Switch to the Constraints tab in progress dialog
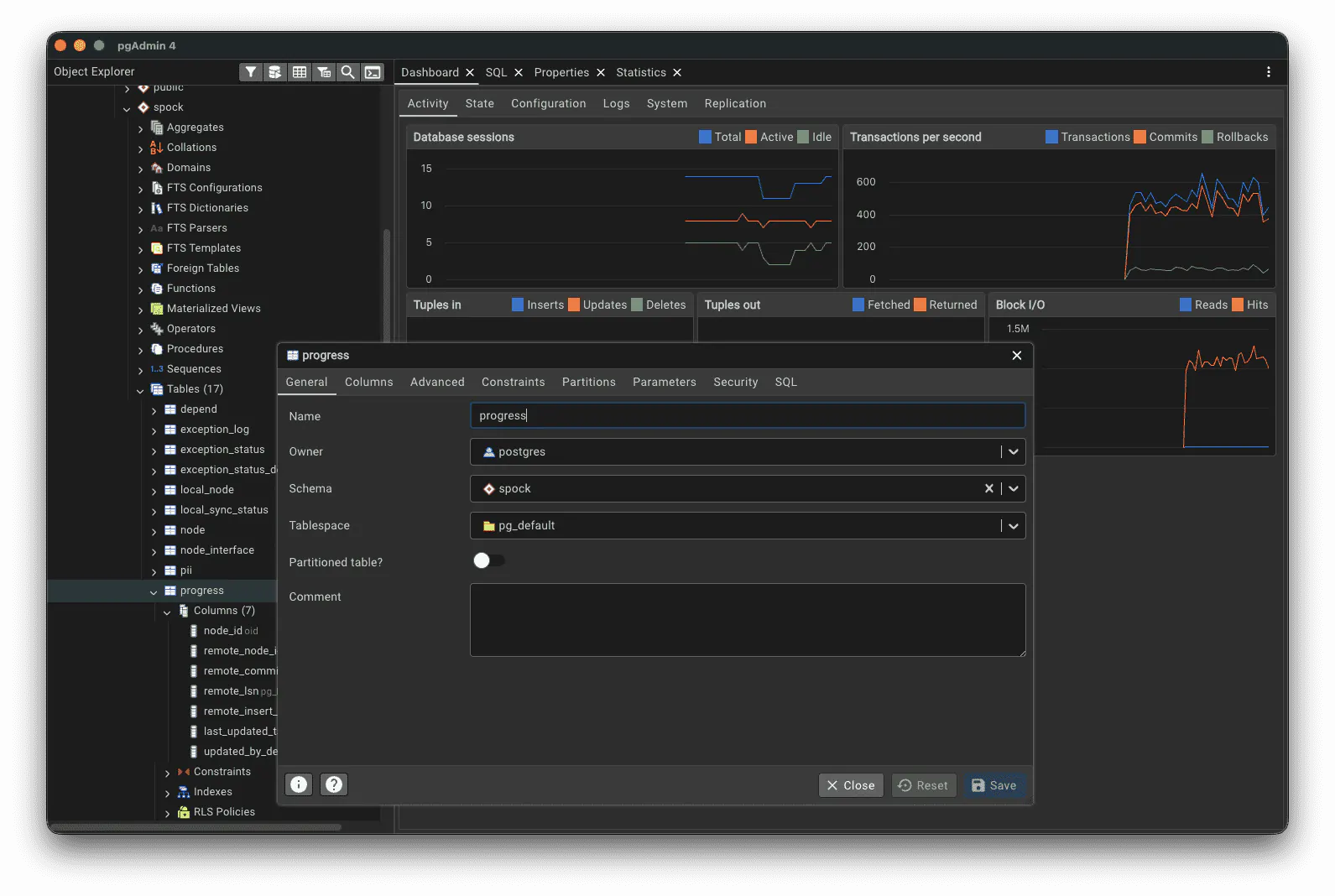 click(513, 382)
